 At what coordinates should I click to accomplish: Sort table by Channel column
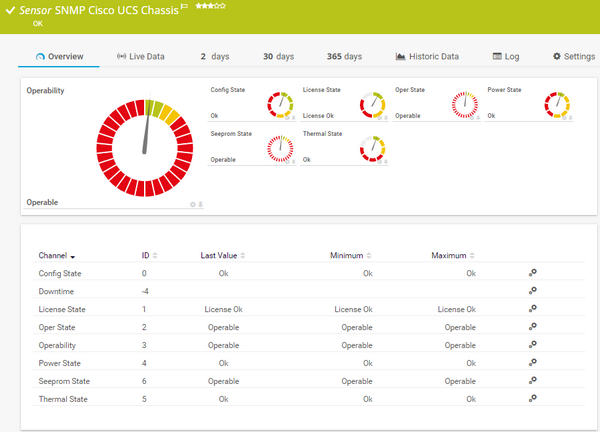(x=57, y=256)
